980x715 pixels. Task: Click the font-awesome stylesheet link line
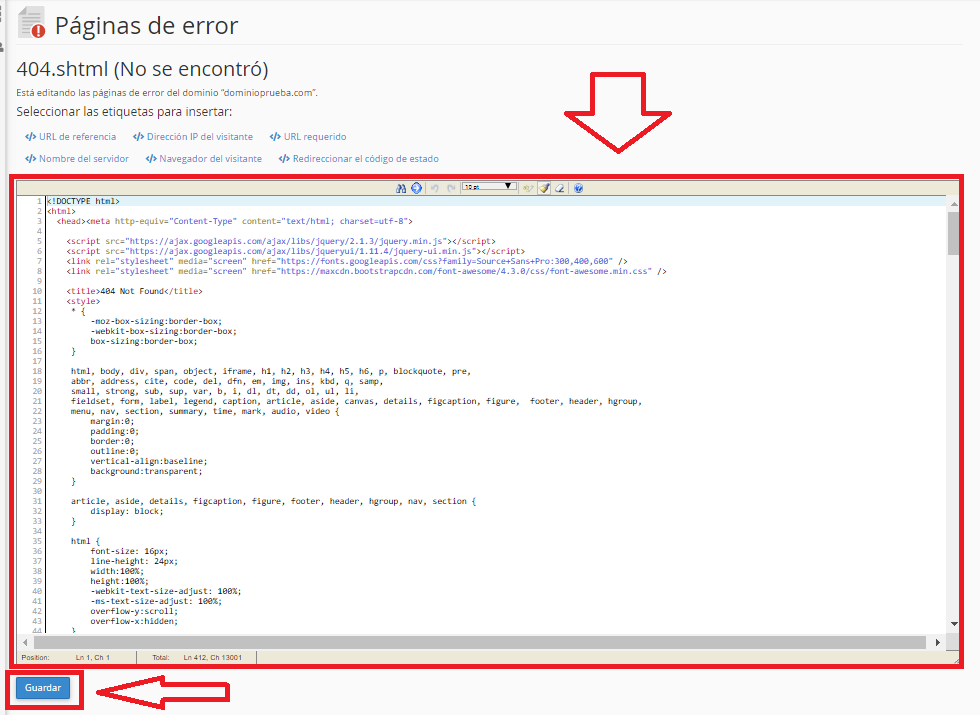(x=366, y=271)
